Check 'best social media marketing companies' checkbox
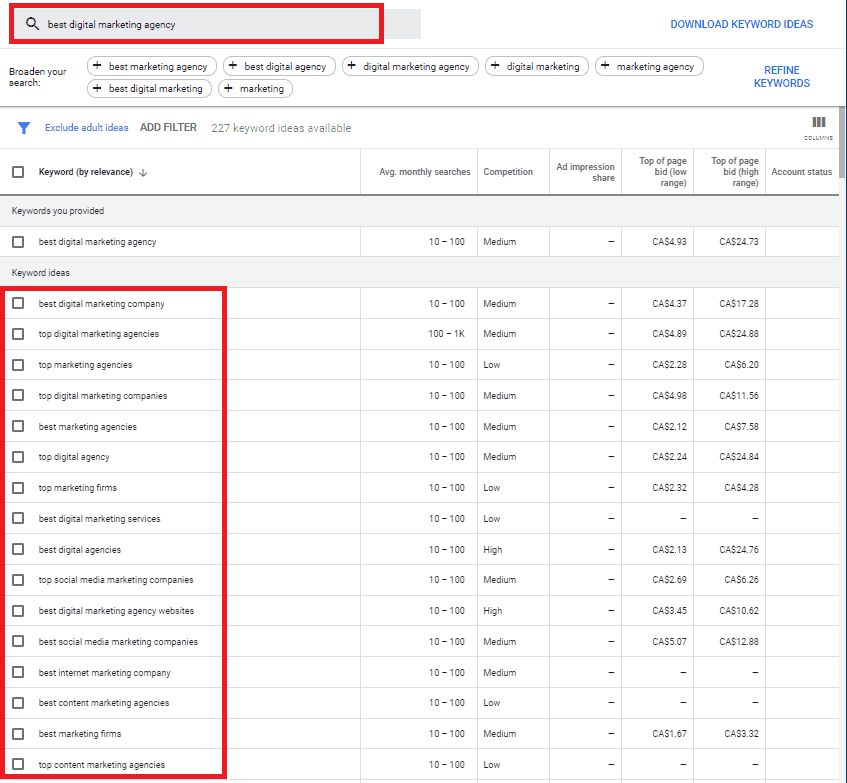 click(x=18, y=641)
